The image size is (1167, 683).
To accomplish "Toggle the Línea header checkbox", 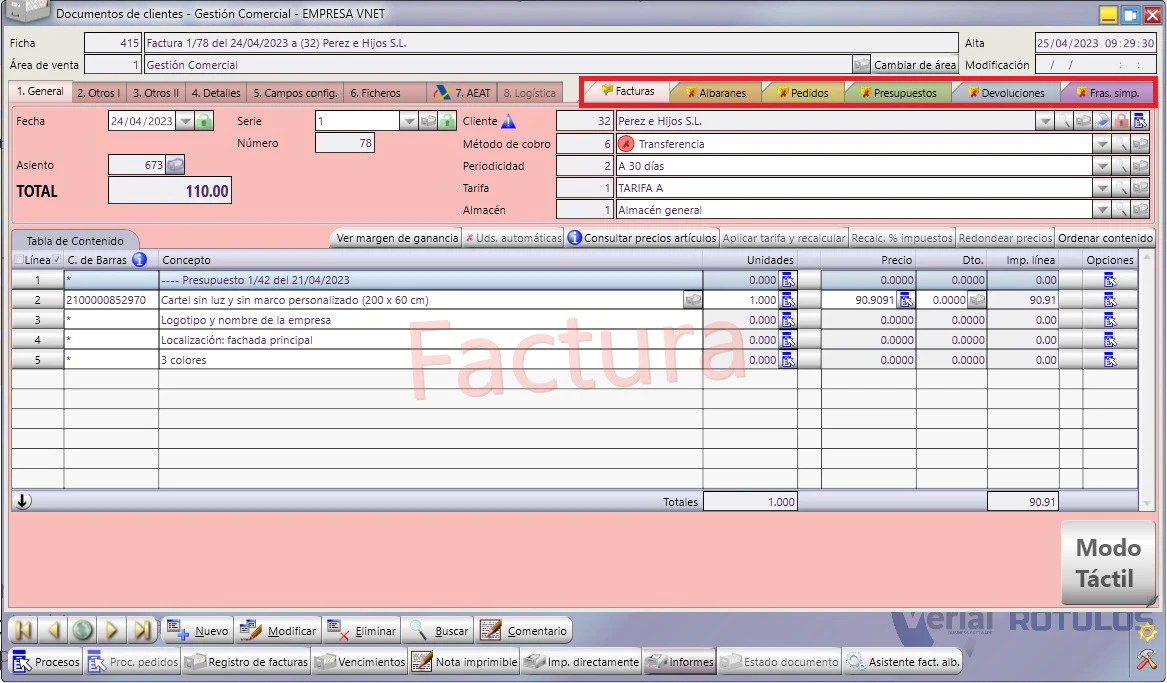I will [x=19, y=260].
